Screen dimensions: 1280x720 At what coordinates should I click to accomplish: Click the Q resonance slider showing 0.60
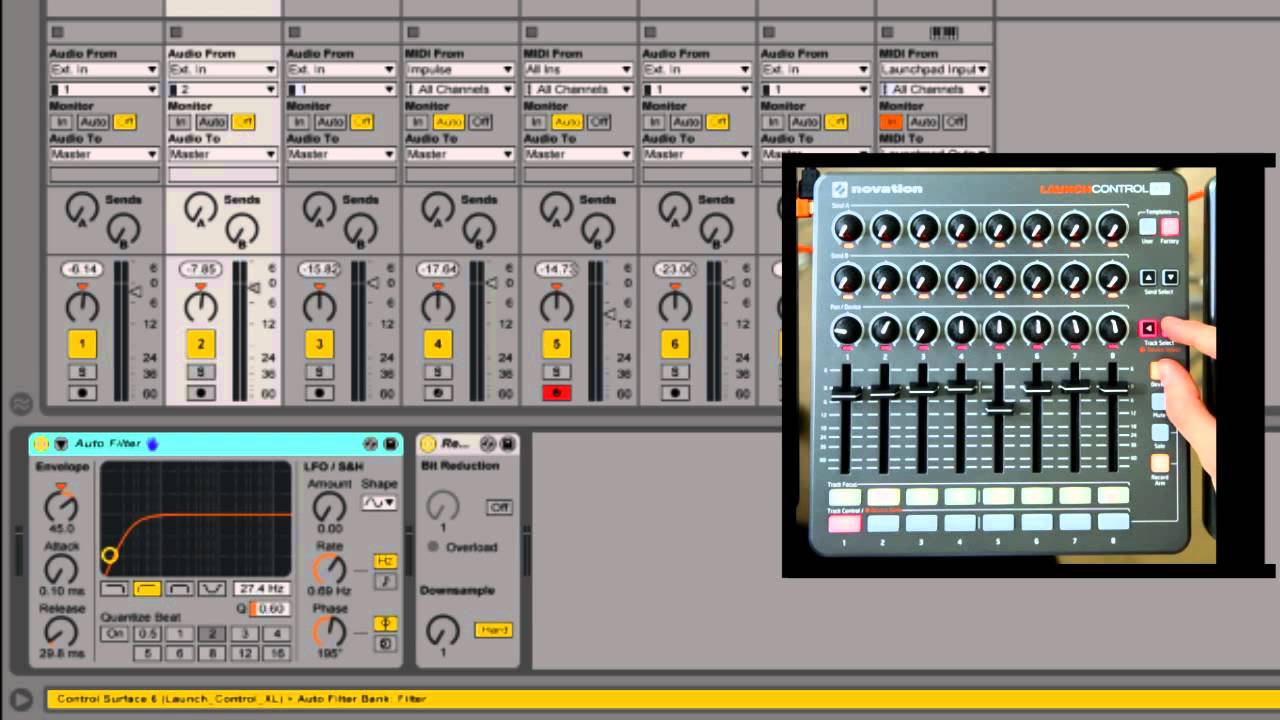271,608
